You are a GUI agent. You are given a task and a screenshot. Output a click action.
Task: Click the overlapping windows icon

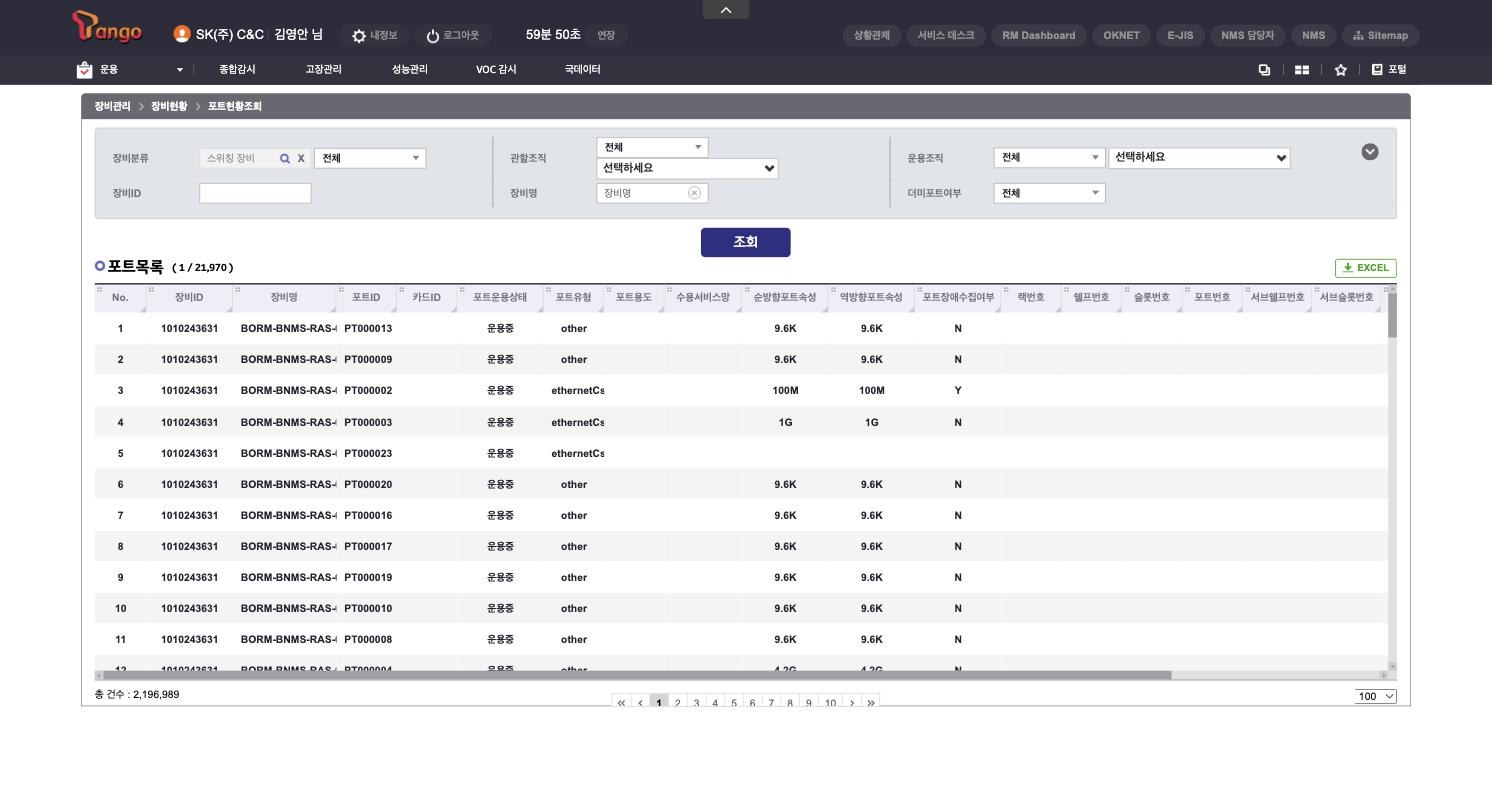click(1264, 70)
